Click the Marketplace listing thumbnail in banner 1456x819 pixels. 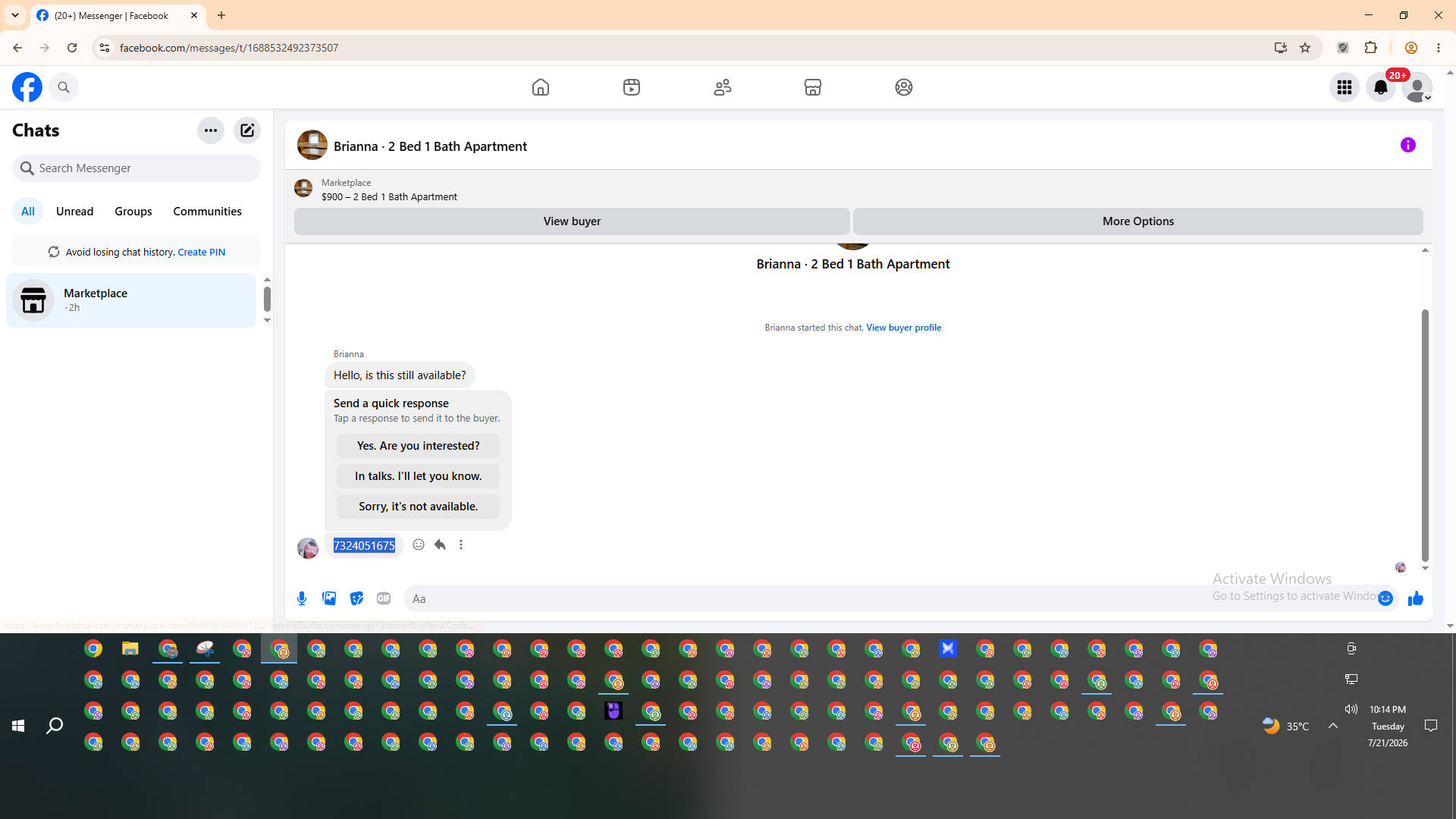303,188
